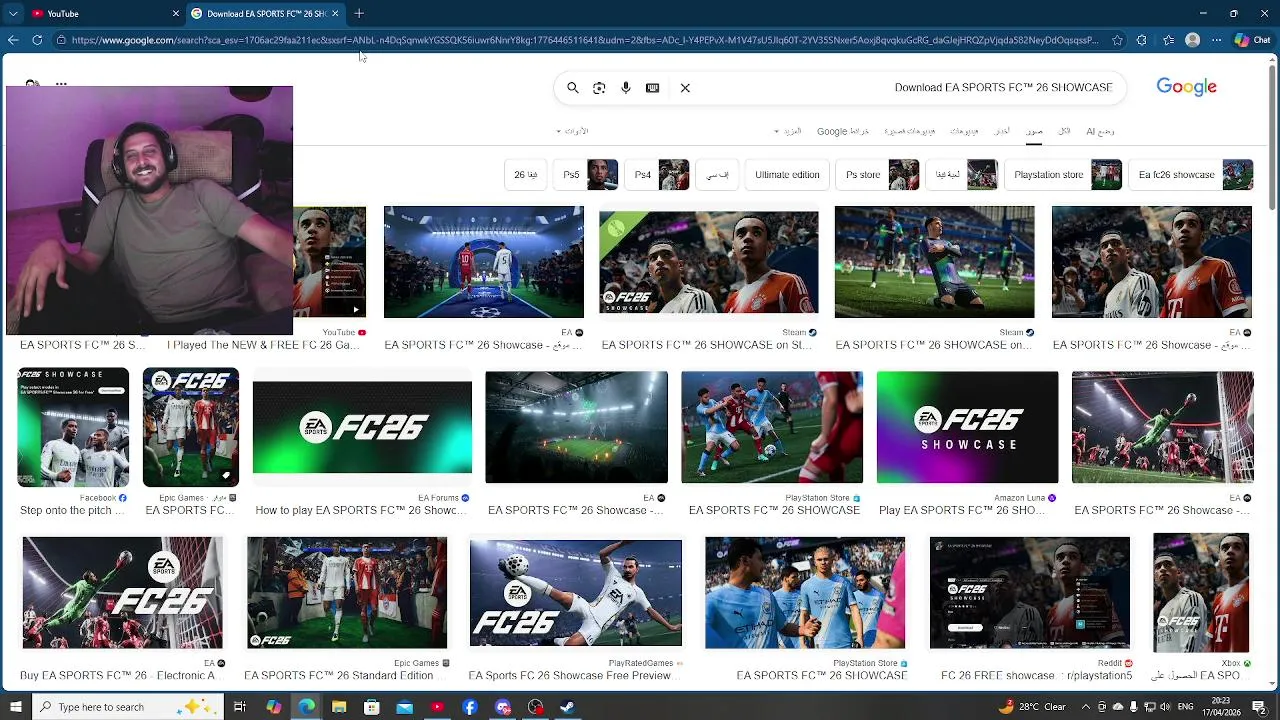Clear the search query with X
1280x720 pixels.
pos(685,88)
